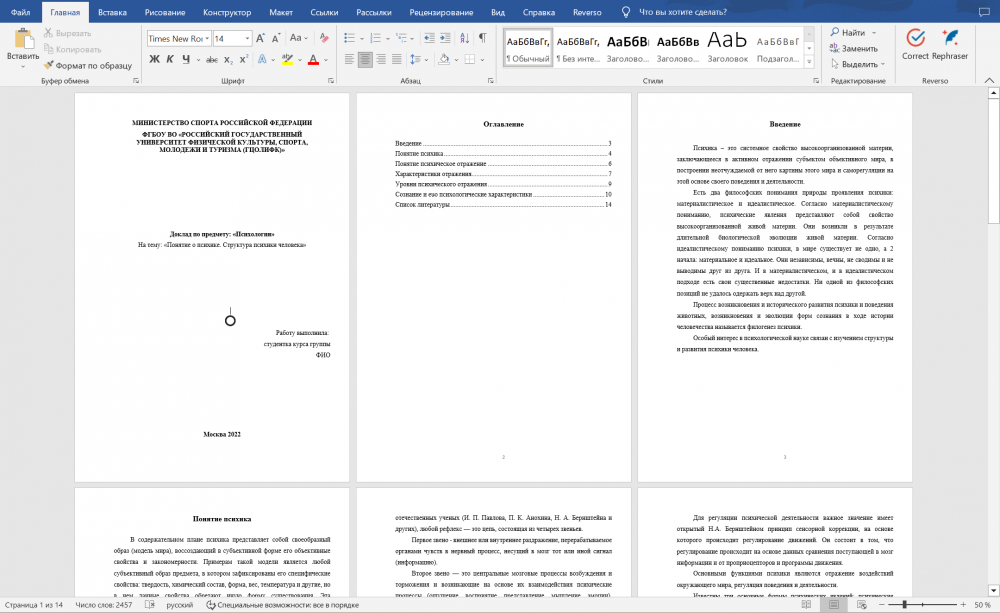Click Replace (Заменить) in the editing group
This screenshot has height=613, width=1000.
853,48
